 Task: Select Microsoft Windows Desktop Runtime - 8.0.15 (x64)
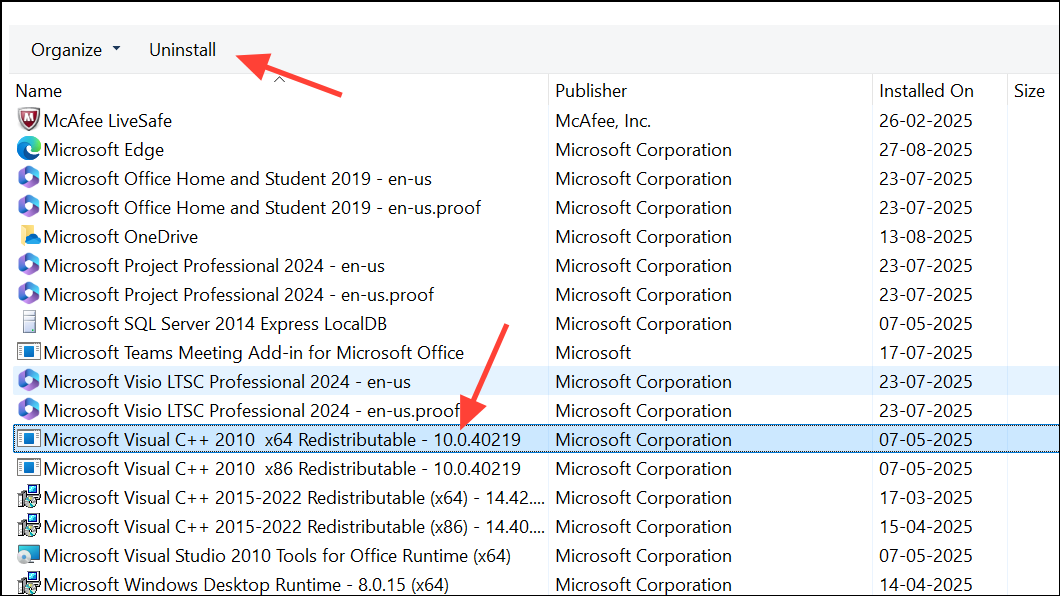(246, 585)
